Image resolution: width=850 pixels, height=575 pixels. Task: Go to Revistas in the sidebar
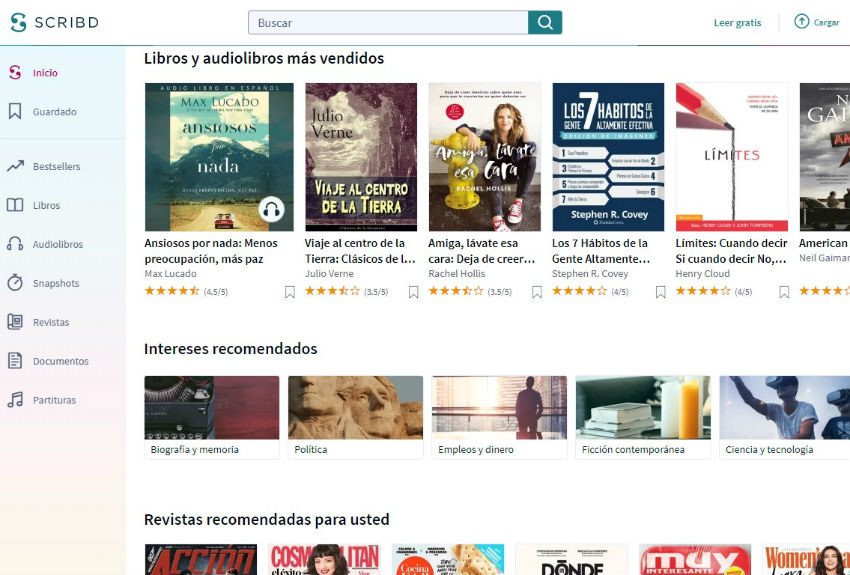[x=51, y=322]
